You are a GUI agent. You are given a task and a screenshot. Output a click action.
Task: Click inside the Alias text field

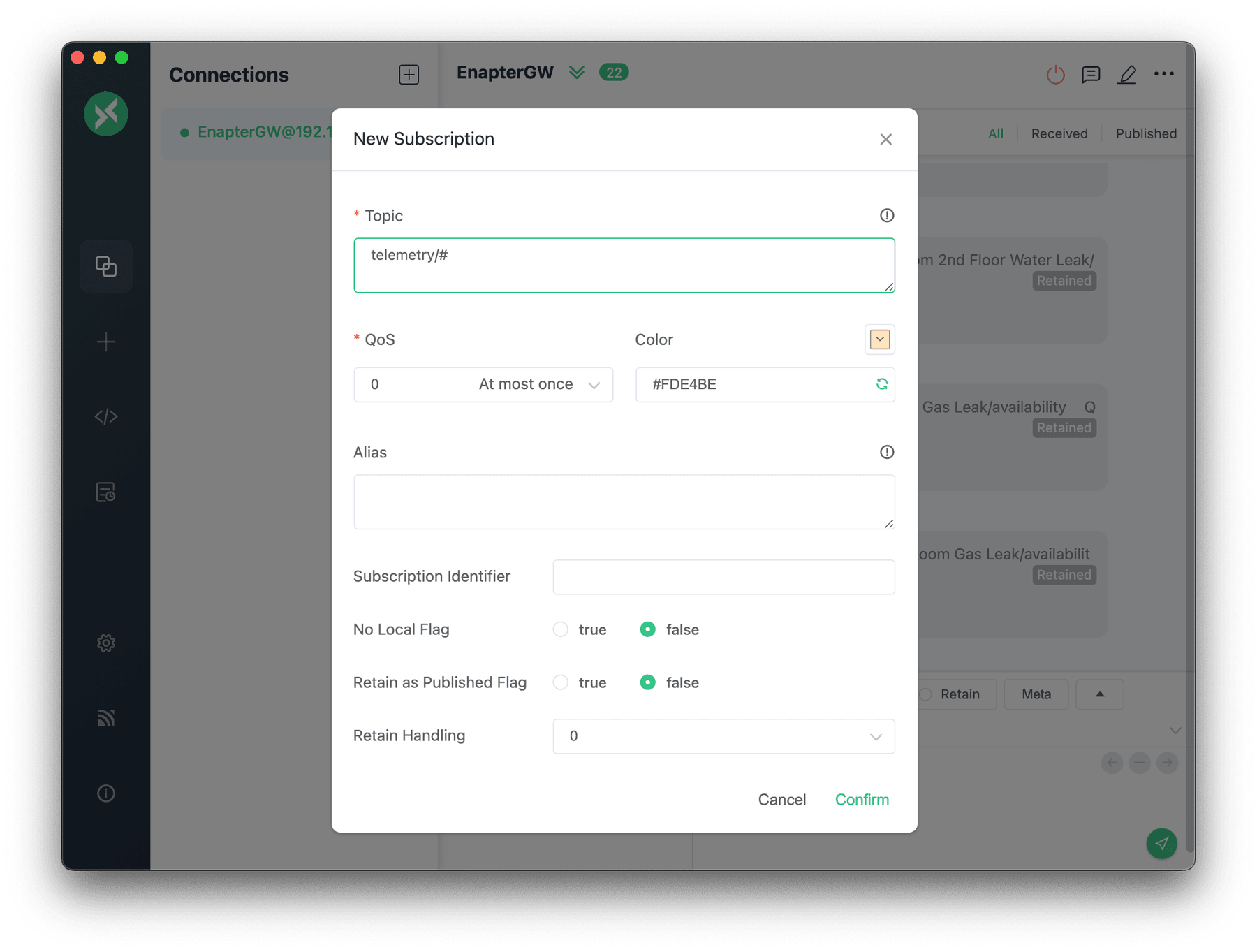(x=624, y=501)
